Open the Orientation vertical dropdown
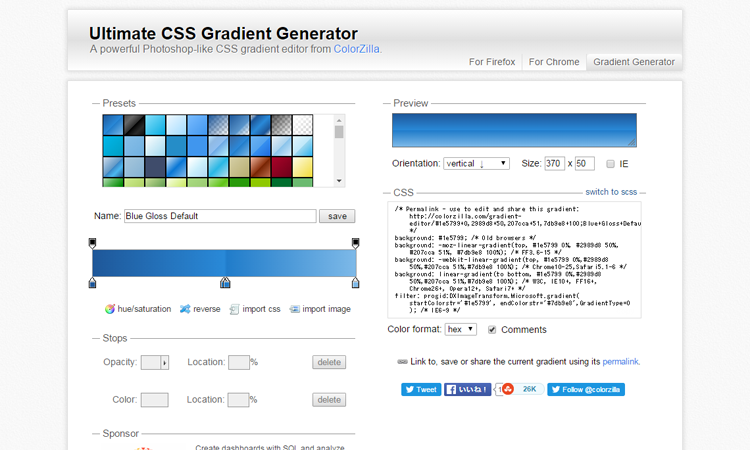 click(476, 164)
